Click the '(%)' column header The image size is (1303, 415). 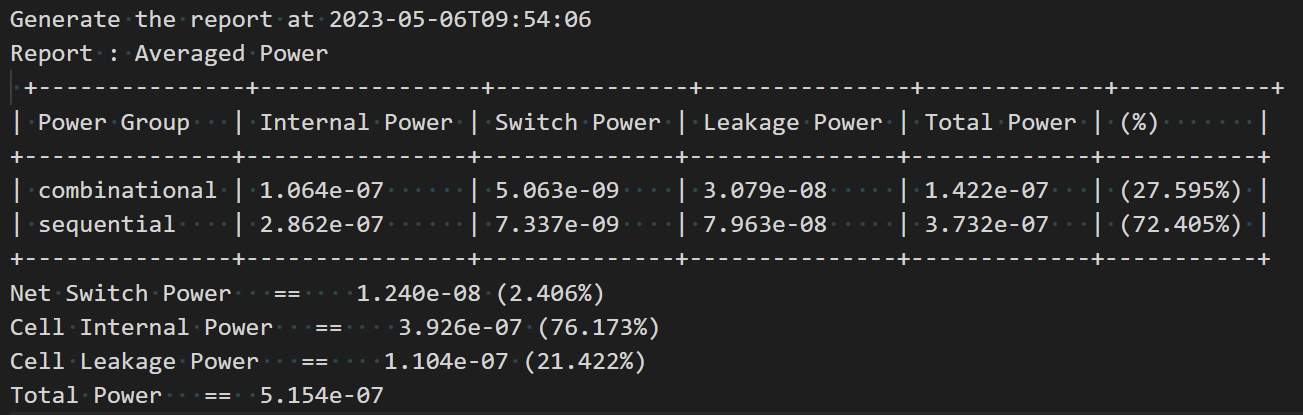point(1139,123)
